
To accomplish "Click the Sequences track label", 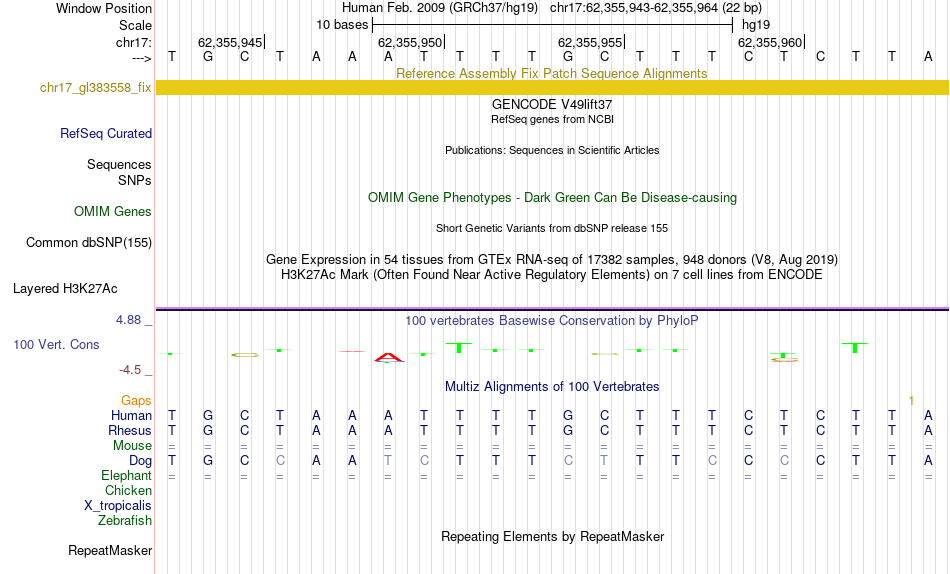I will click(x=119, y=164).
